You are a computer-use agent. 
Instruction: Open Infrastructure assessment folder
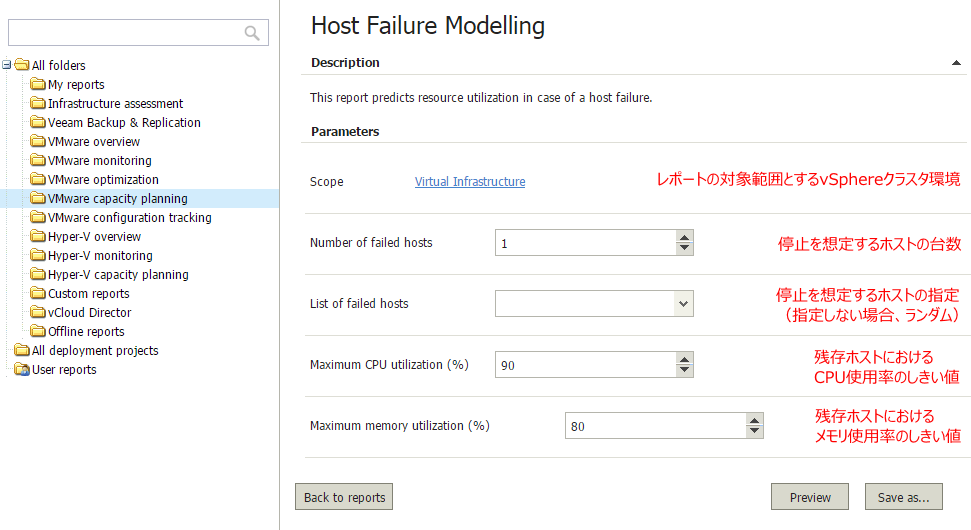pyautogui.click(x=116, y=103)
